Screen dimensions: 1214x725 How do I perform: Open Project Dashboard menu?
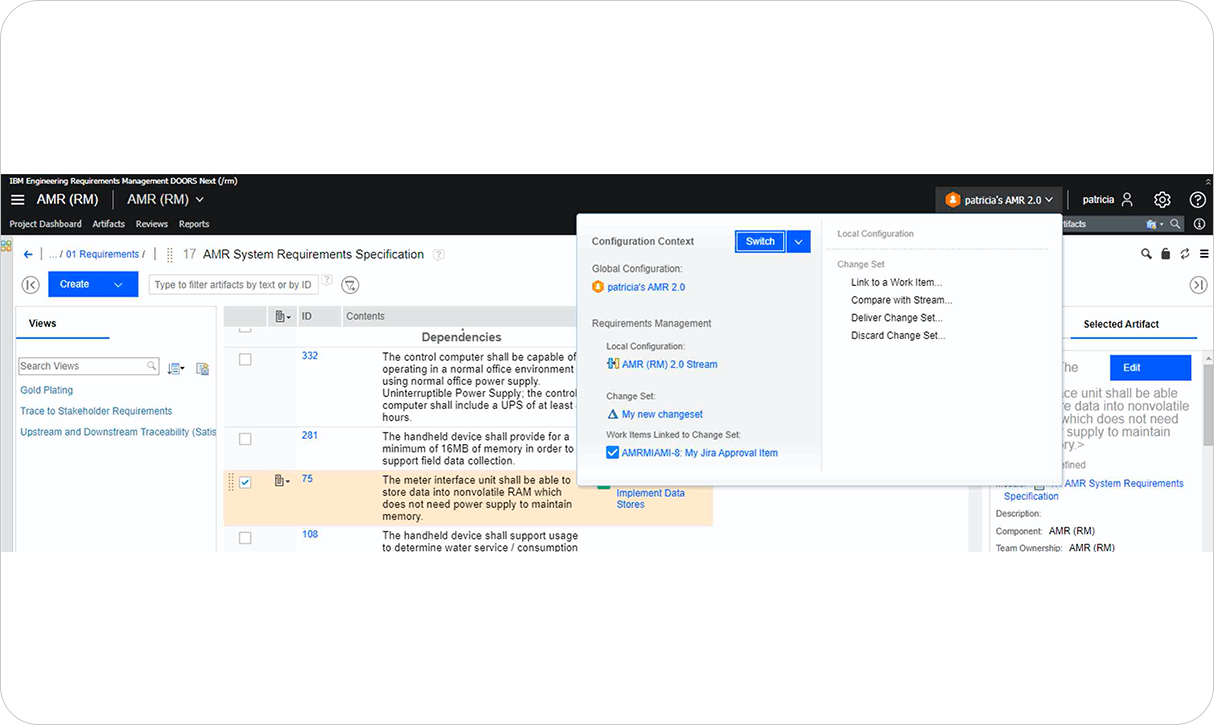(46, 224)
